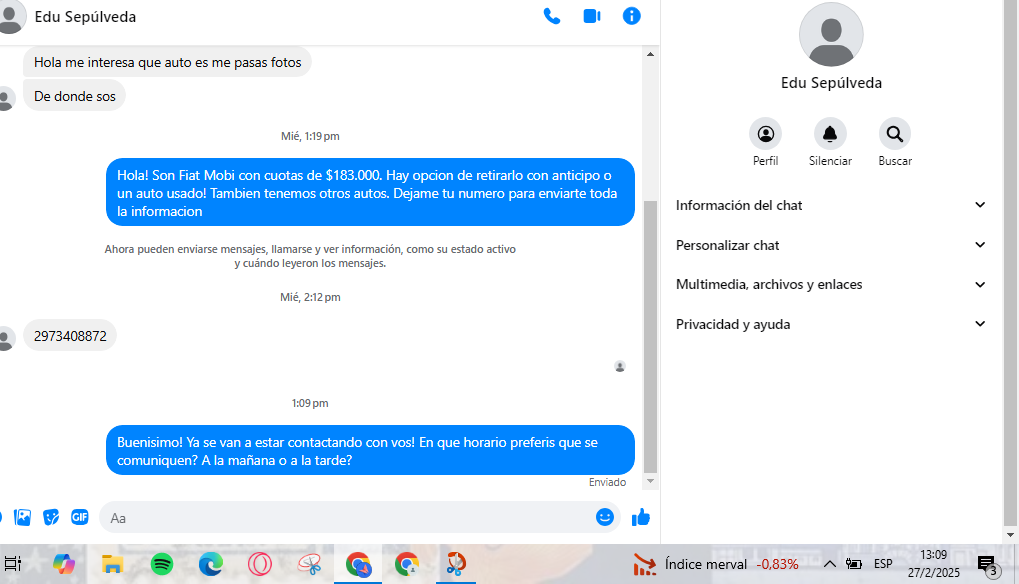1019x584 pixels.
Task: Click the Enviado status label
Action: pyautogui.click(x=608, y=483)
